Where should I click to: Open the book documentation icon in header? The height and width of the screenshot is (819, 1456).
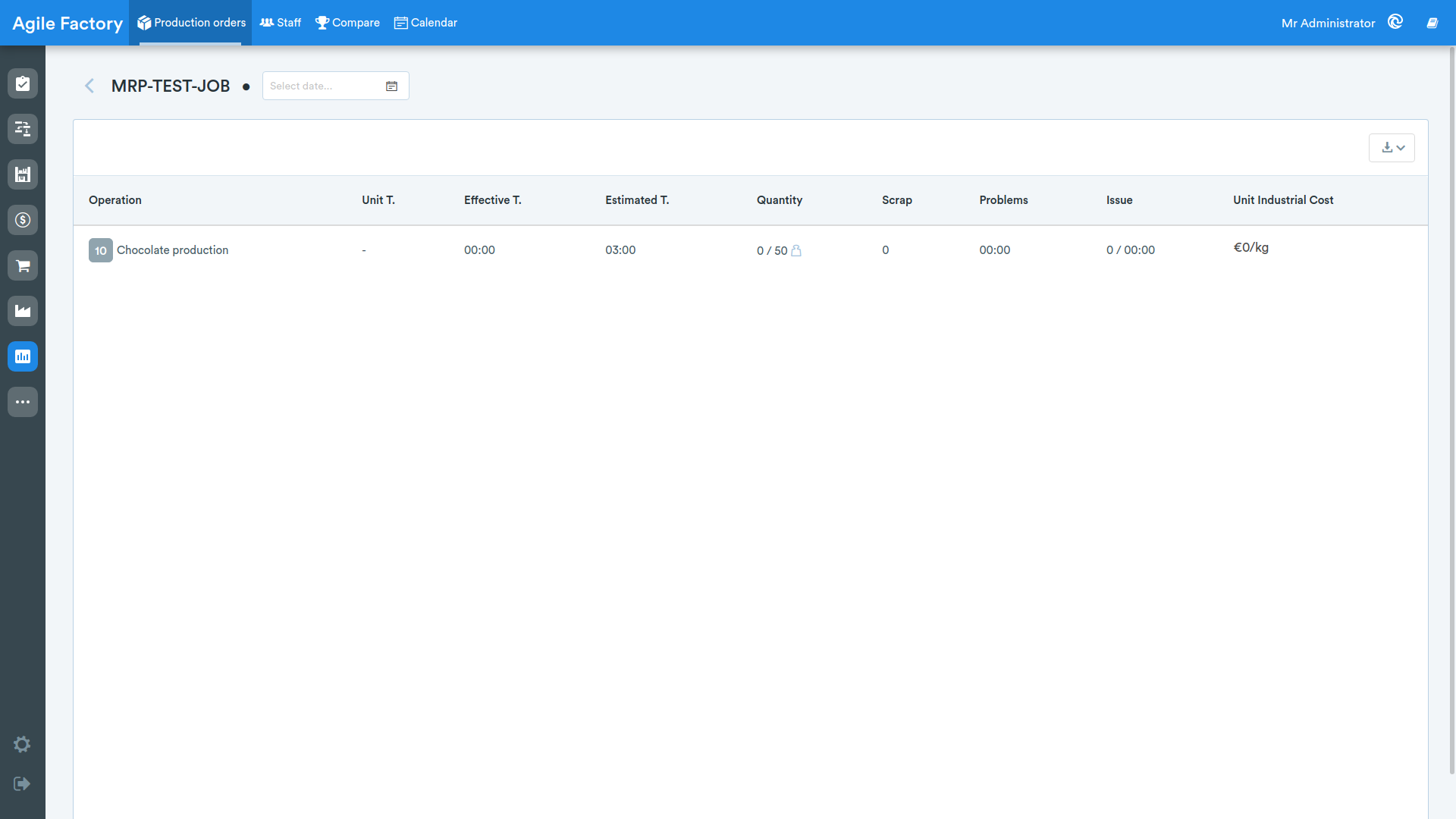(1432, 23)
